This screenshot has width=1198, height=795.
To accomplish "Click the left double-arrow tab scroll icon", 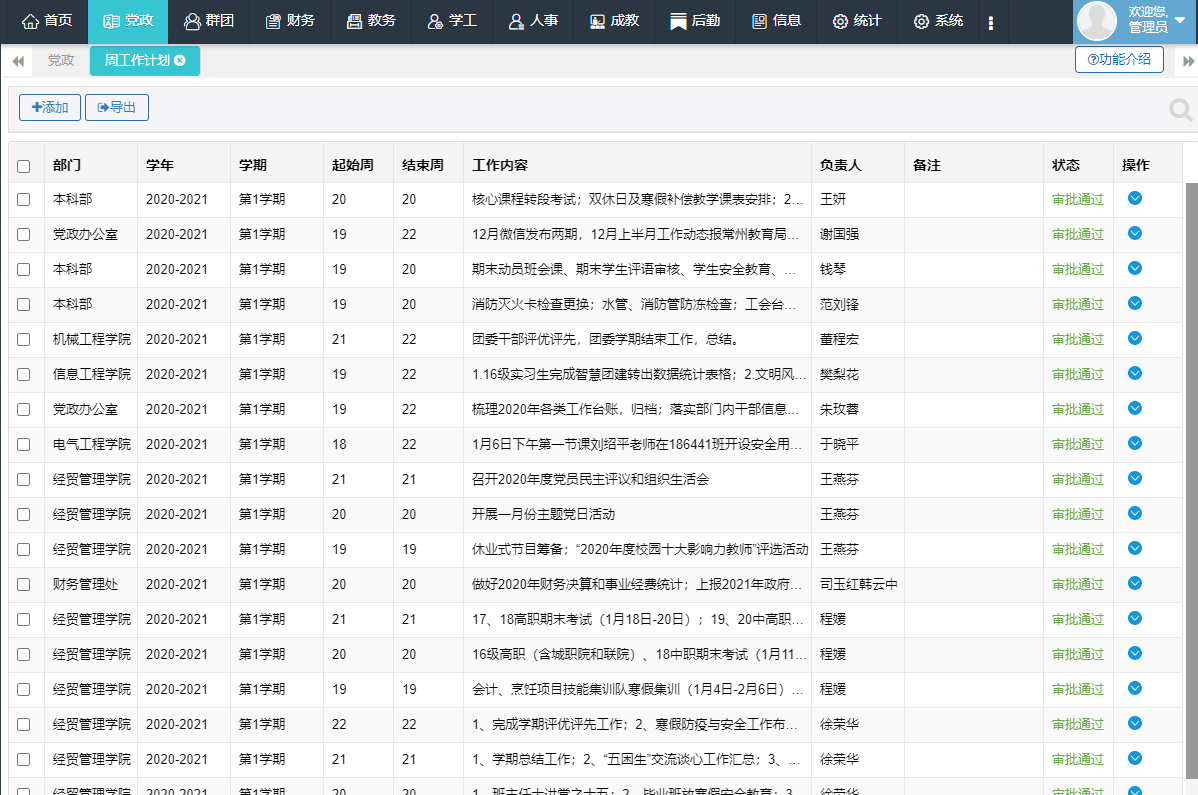I will tap(17, 61).
